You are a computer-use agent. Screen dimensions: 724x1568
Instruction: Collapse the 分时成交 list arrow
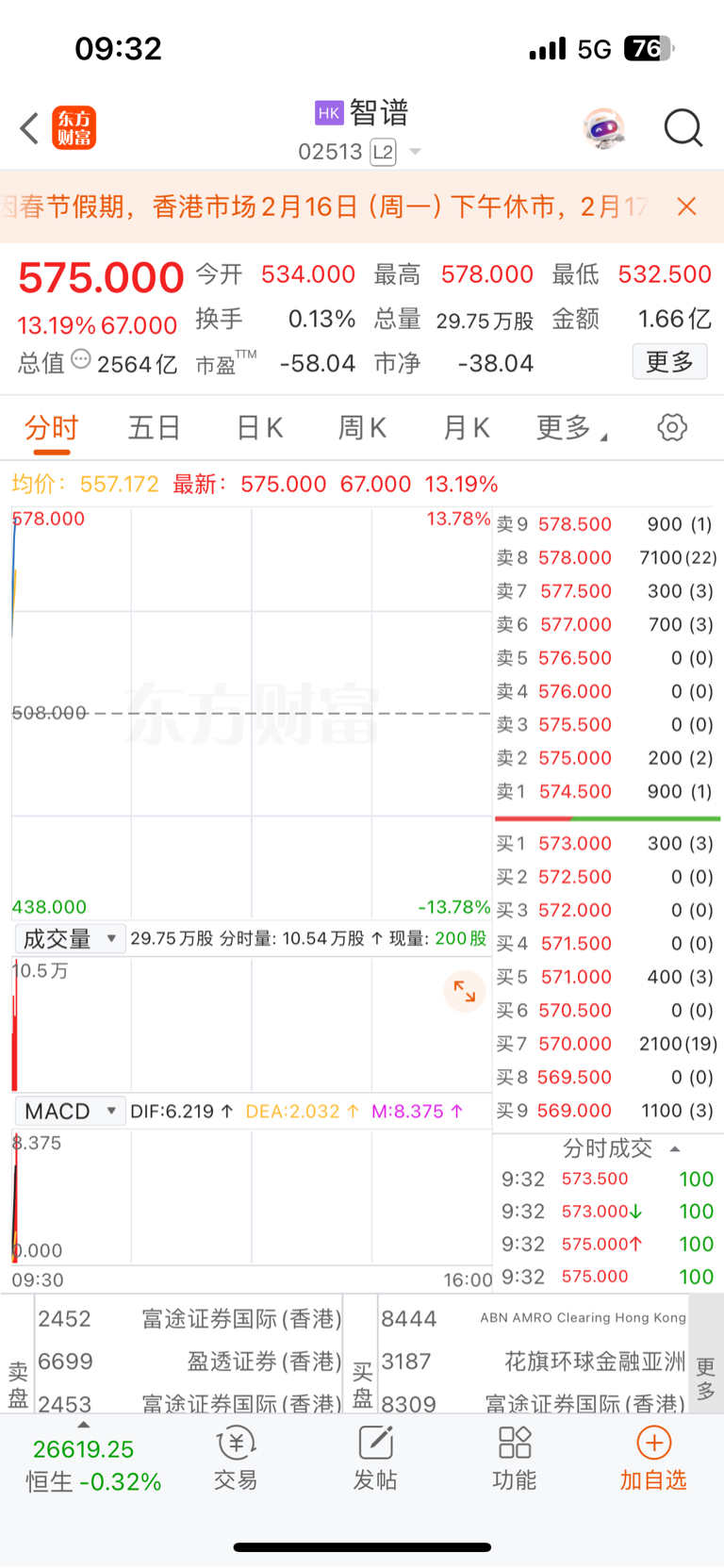point(675,1148)
